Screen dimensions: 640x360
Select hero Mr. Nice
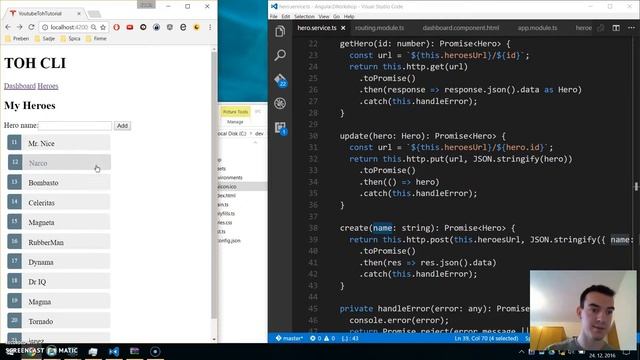(x=59, y=143)
